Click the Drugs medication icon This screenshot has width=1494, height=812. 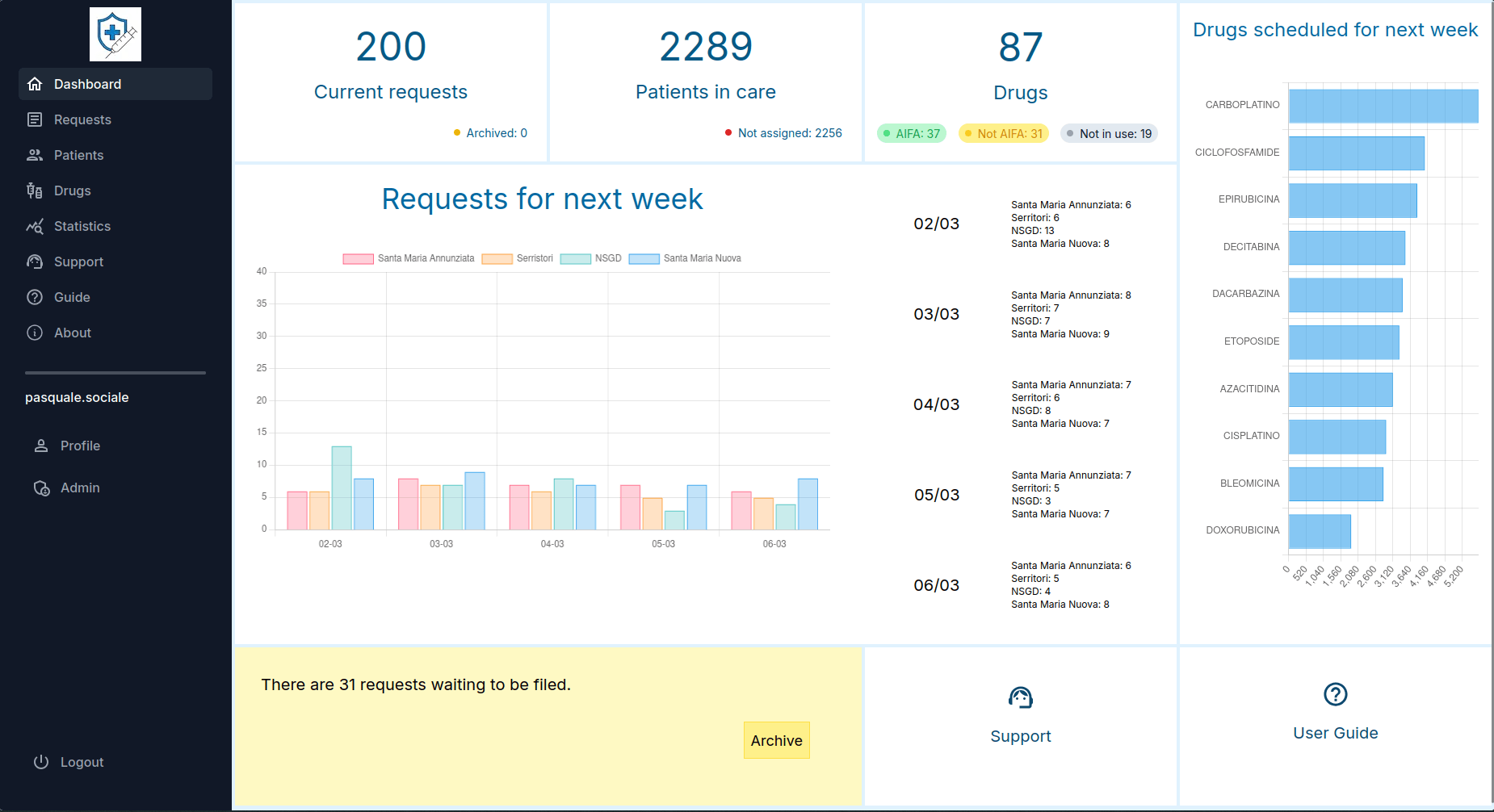(x=35, y=190)
